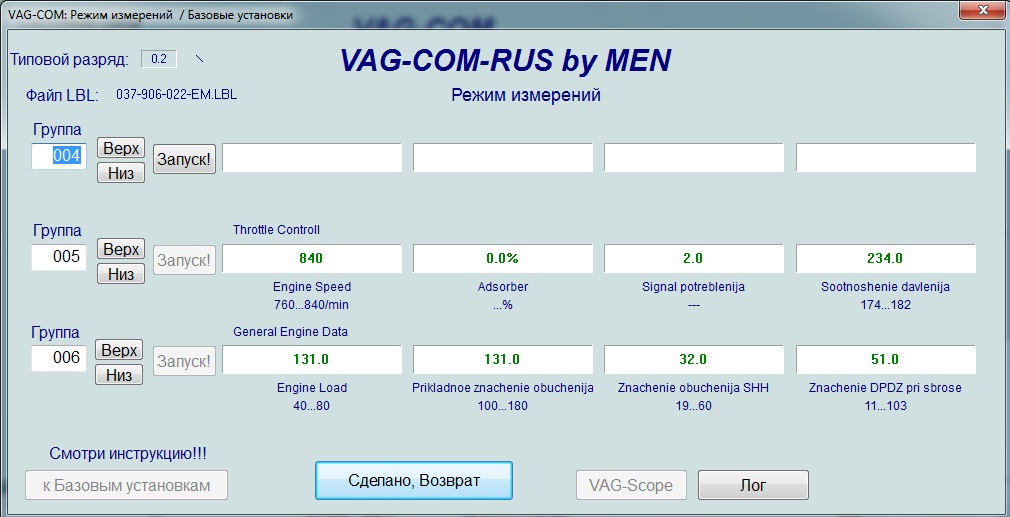Click the к Базовым установкам button

tap(126, 485)
